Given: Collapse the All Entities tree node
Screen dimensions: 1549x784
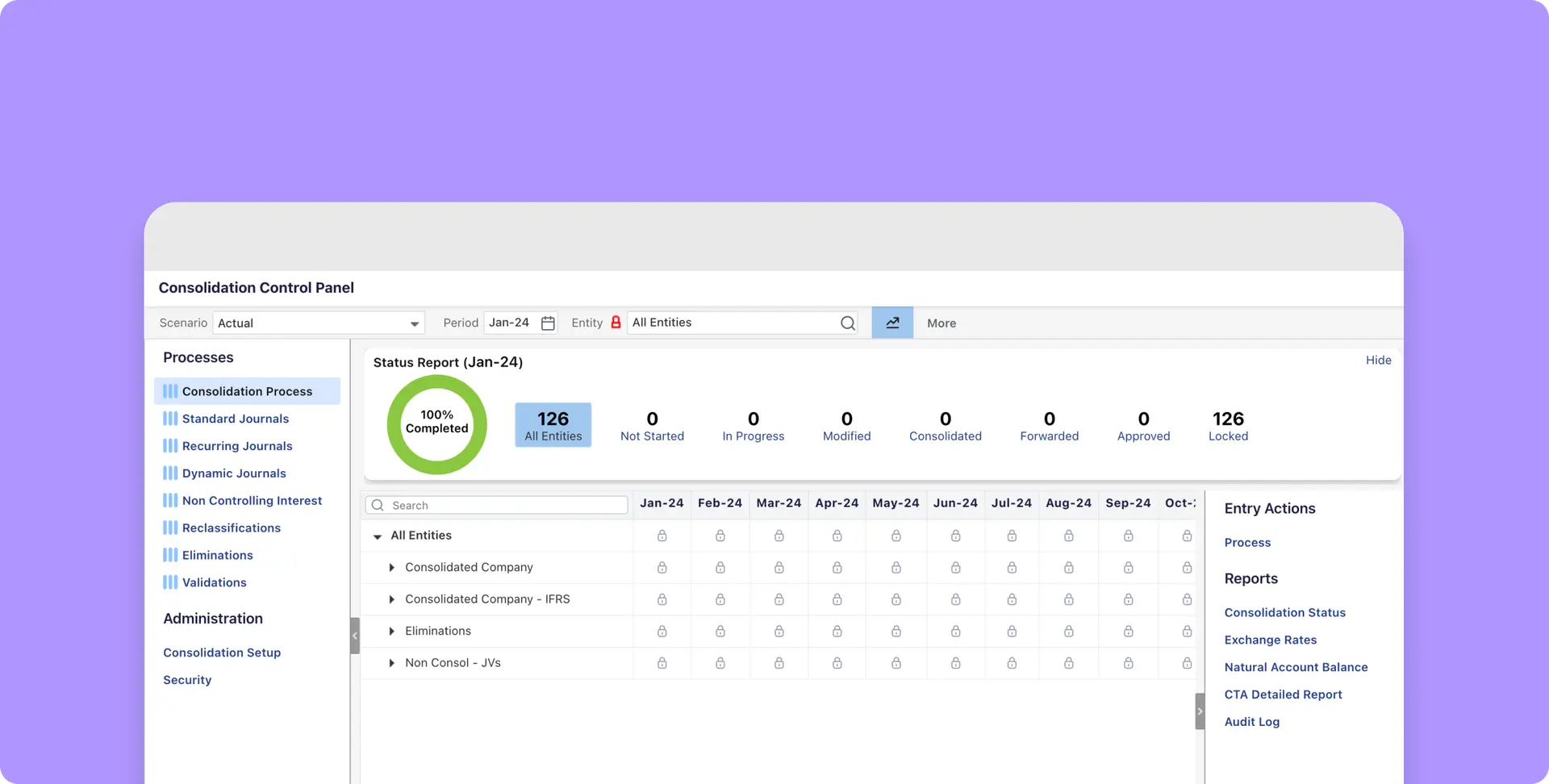Looking at the screenshot, I should [x=377, y=536].
